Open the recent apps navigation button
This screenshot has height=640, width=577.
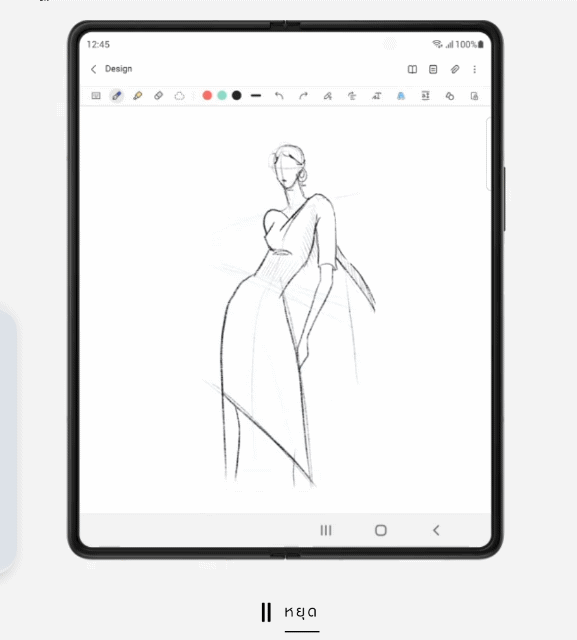point(326,530)
